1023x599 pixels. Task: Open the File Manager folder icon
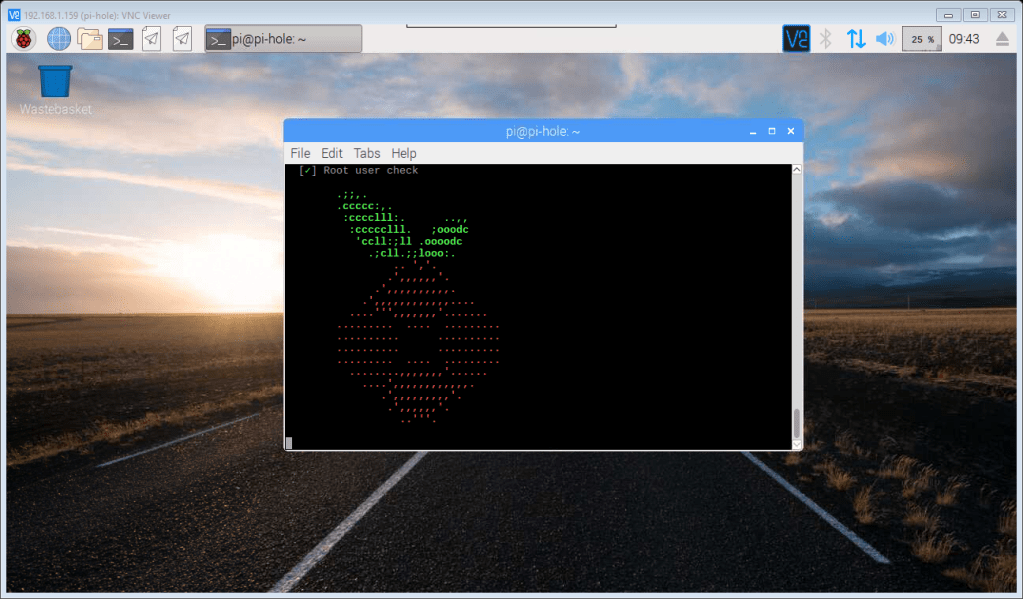tap(90, 39)
